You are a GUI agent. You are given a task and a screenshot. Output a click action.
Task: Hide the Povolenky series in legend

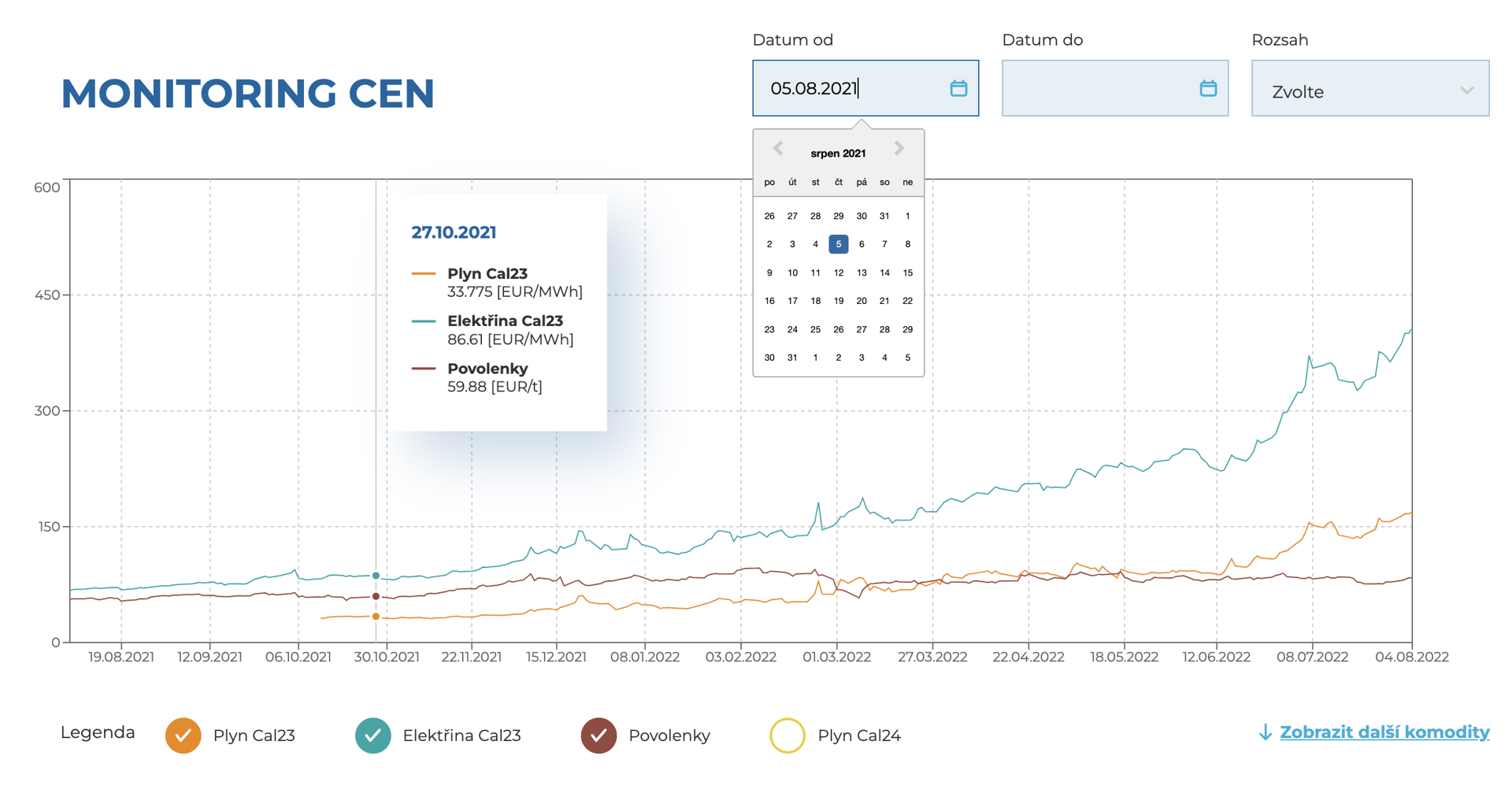click(x=598, y=736)
